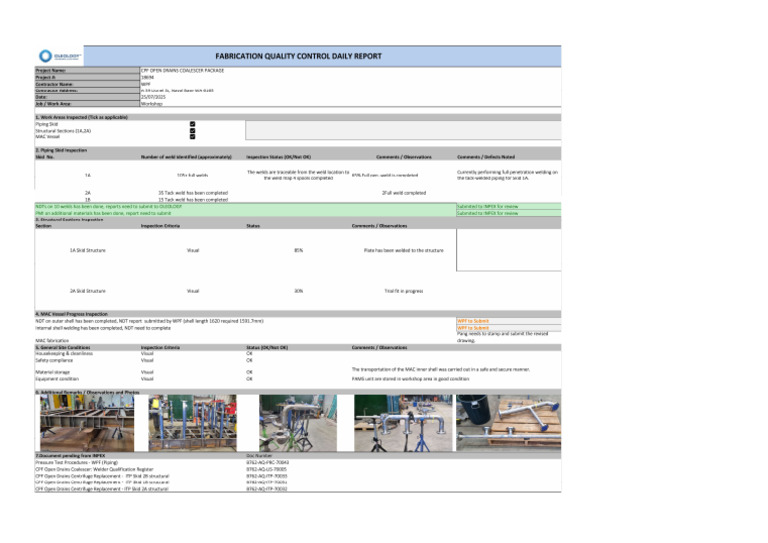
Task: Select the green PMI on additional materials row
Action: [245, 213]
